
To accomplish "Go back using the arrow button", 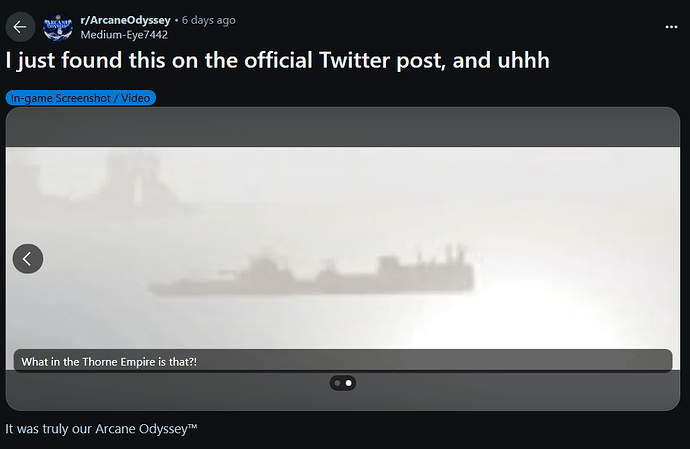I will point(20,27).
